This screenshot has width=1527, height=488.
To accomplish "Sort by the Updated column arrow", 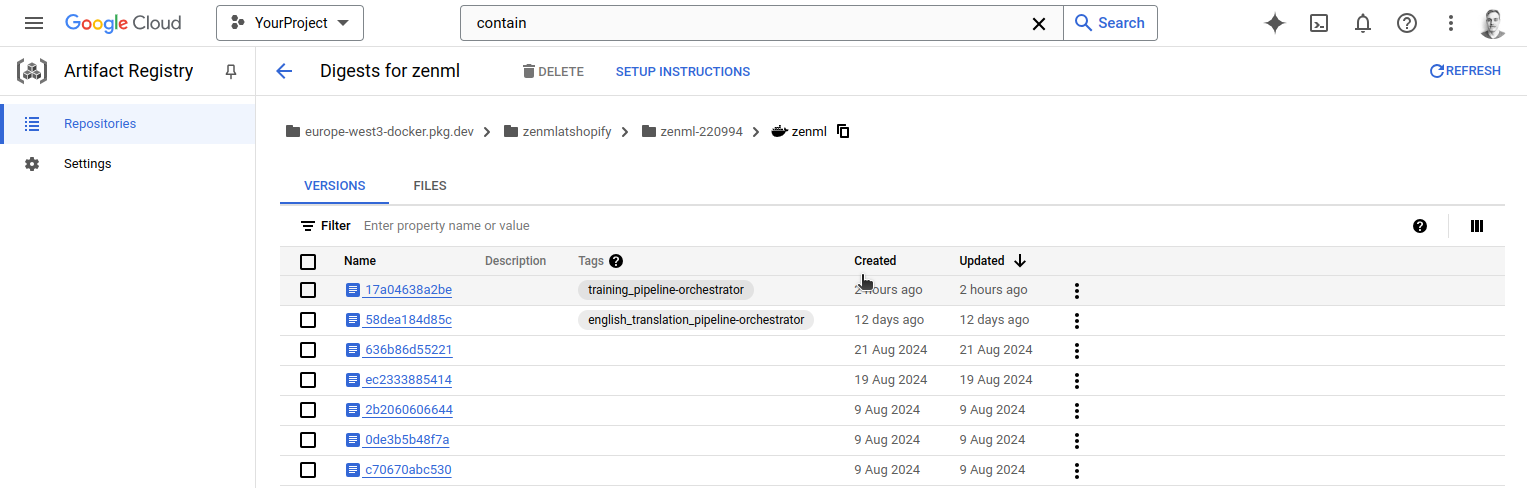I will [x=1020, y=261].
